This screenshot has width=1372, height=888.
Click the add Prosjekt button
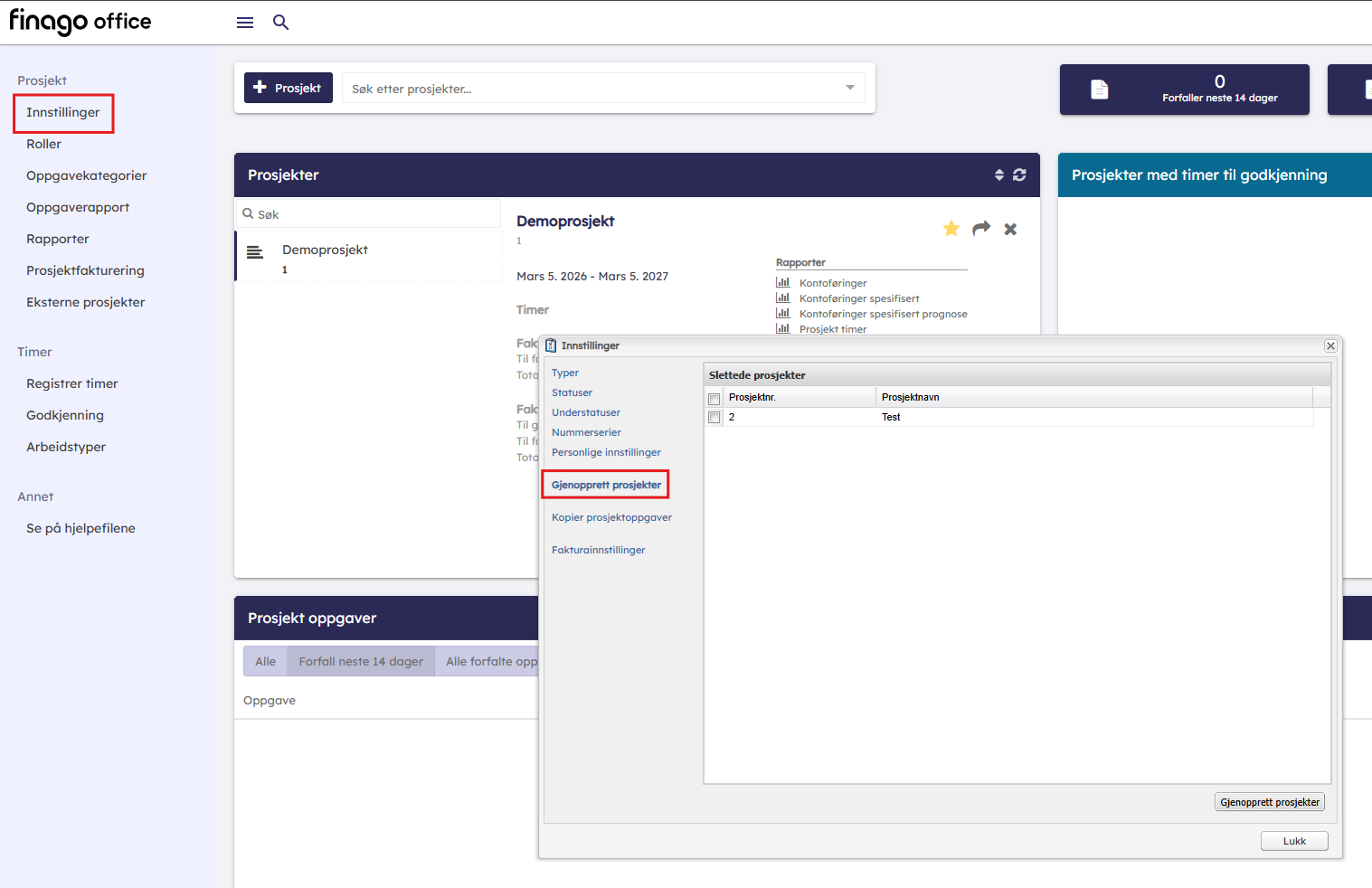click(x=288, y=88)
